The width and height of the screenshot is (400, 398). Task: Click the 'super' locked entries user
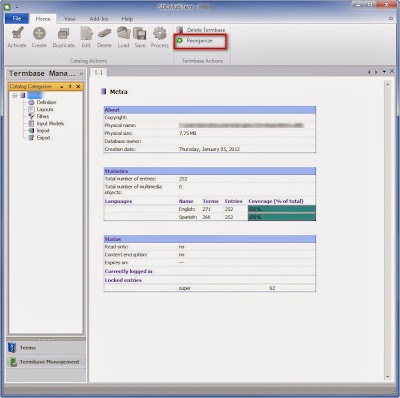(185, 288)
